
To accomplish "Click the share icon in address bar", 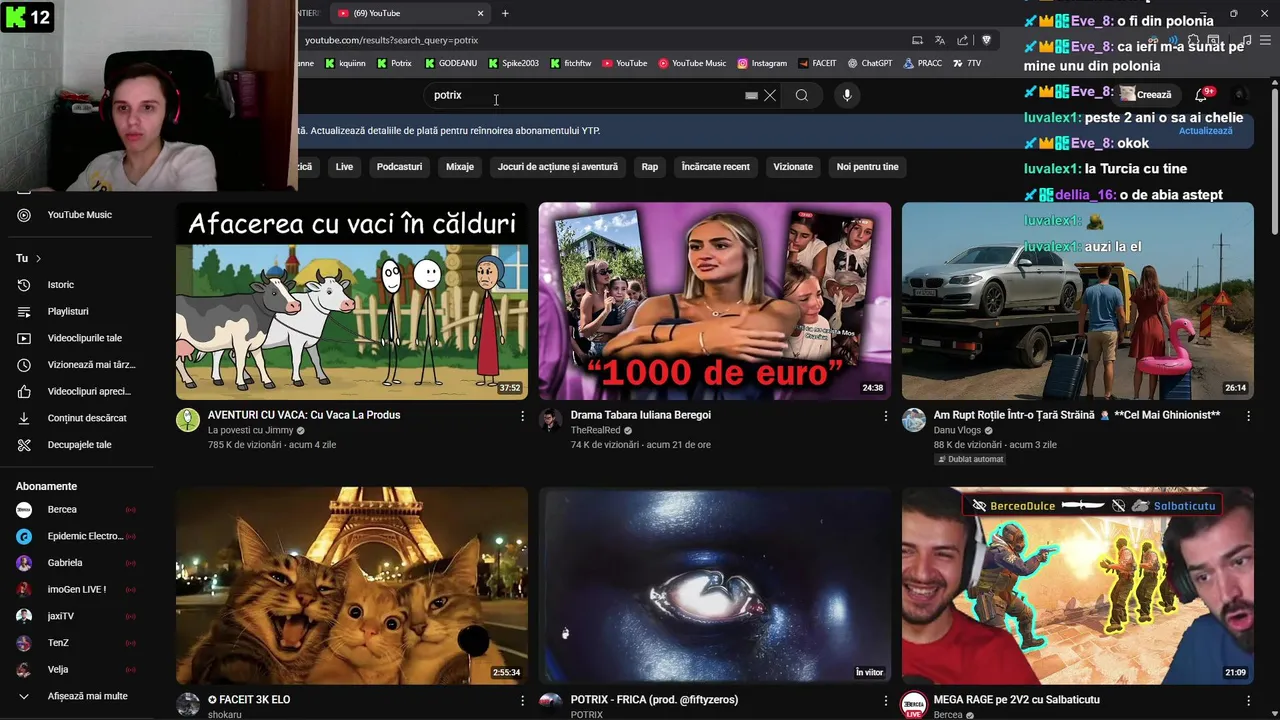I will [x=963, y=40].
